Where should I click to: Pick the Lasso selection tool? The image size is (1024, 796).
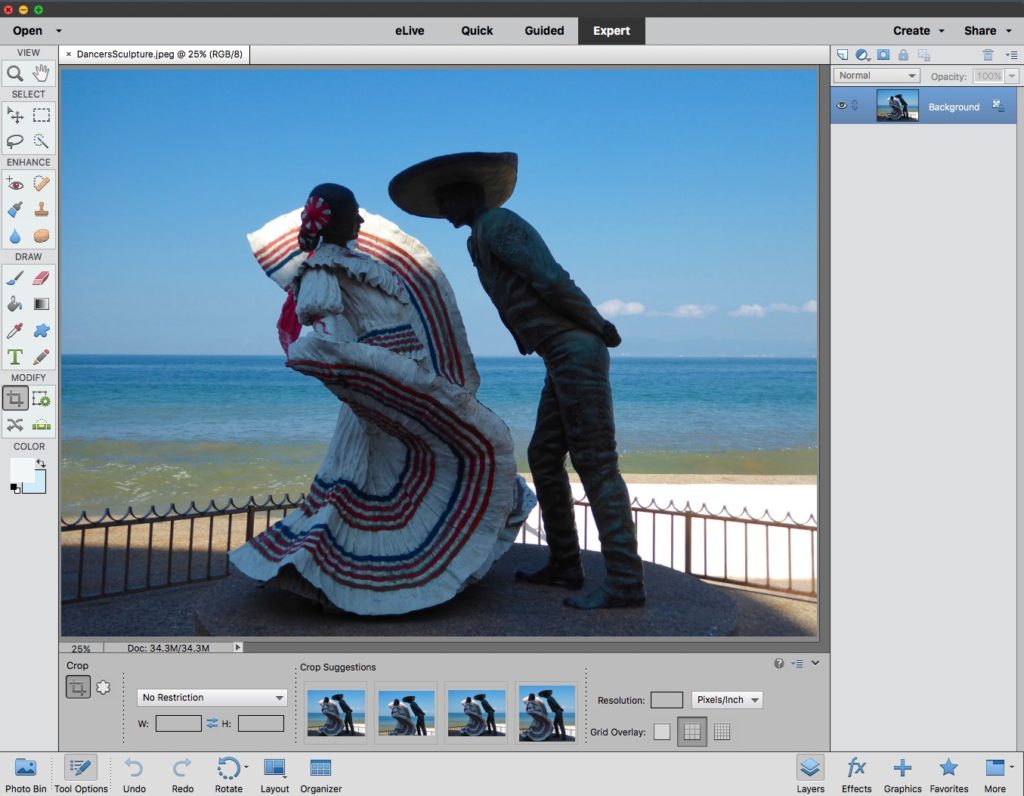15,141
